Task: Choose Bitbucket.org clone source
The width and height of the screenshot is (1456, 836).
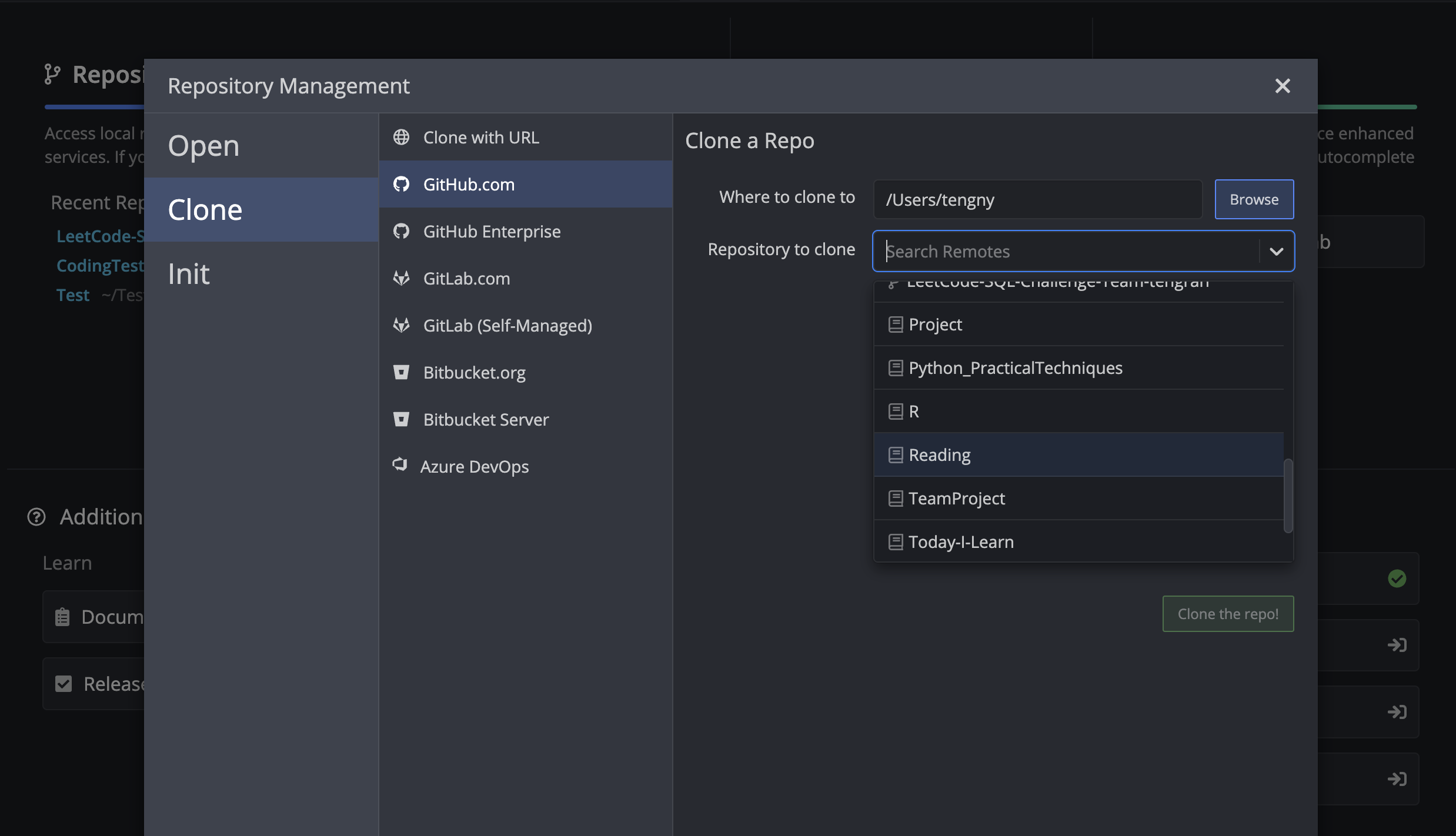Action: point(526,372)
